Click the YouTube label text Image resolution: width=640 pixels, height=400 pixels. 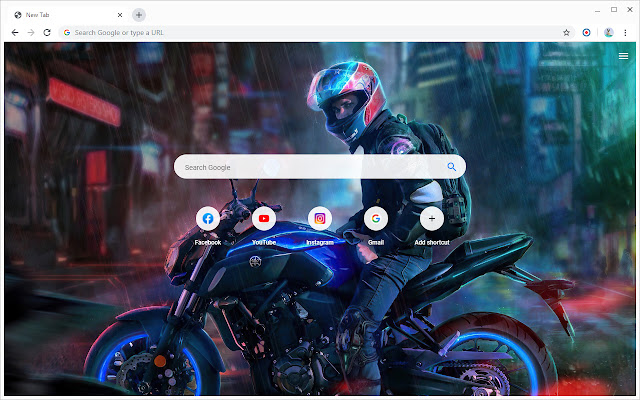[x=264, y=242]
